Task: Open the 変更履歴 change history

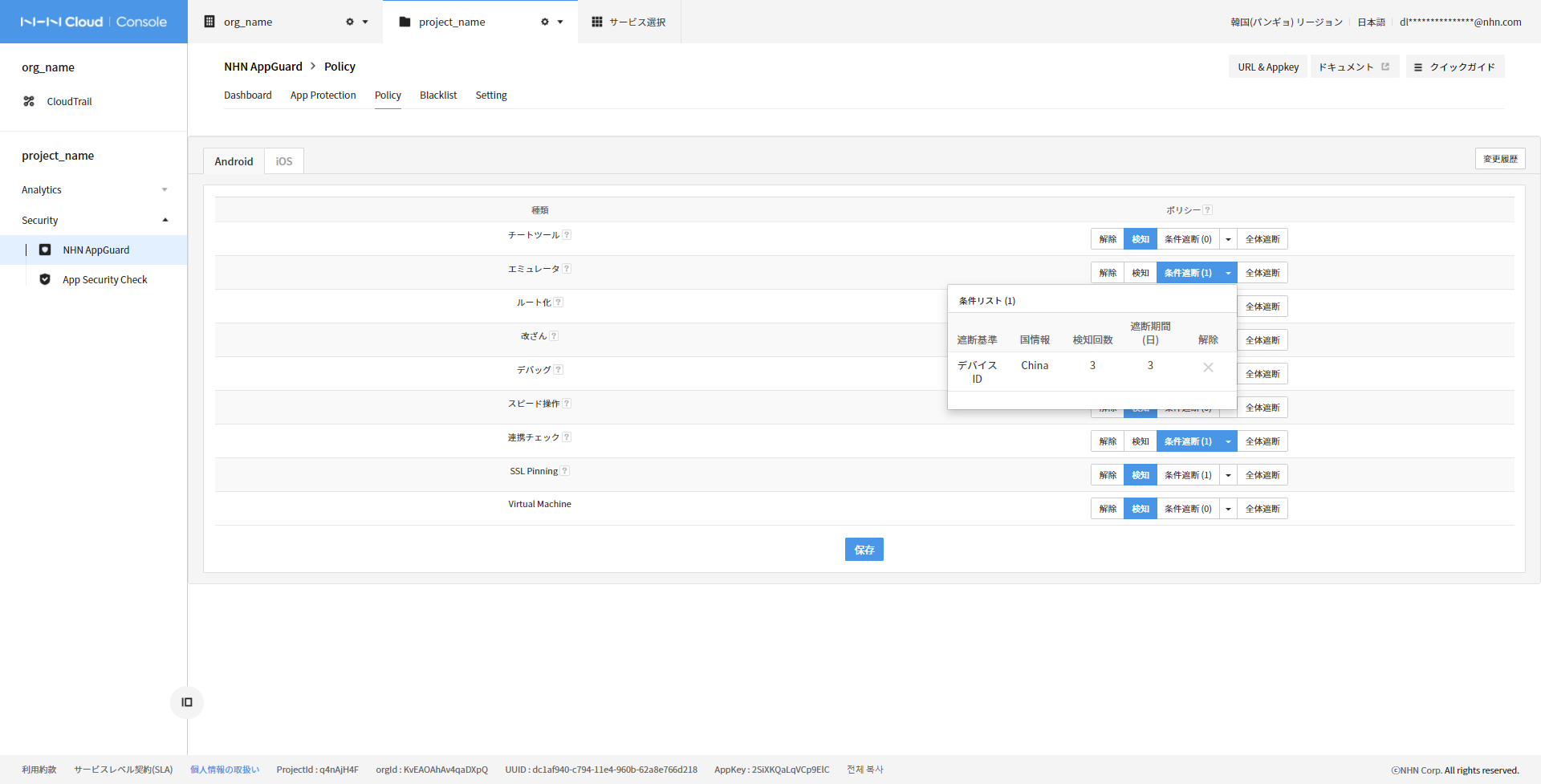Action: click(1500, 159)
